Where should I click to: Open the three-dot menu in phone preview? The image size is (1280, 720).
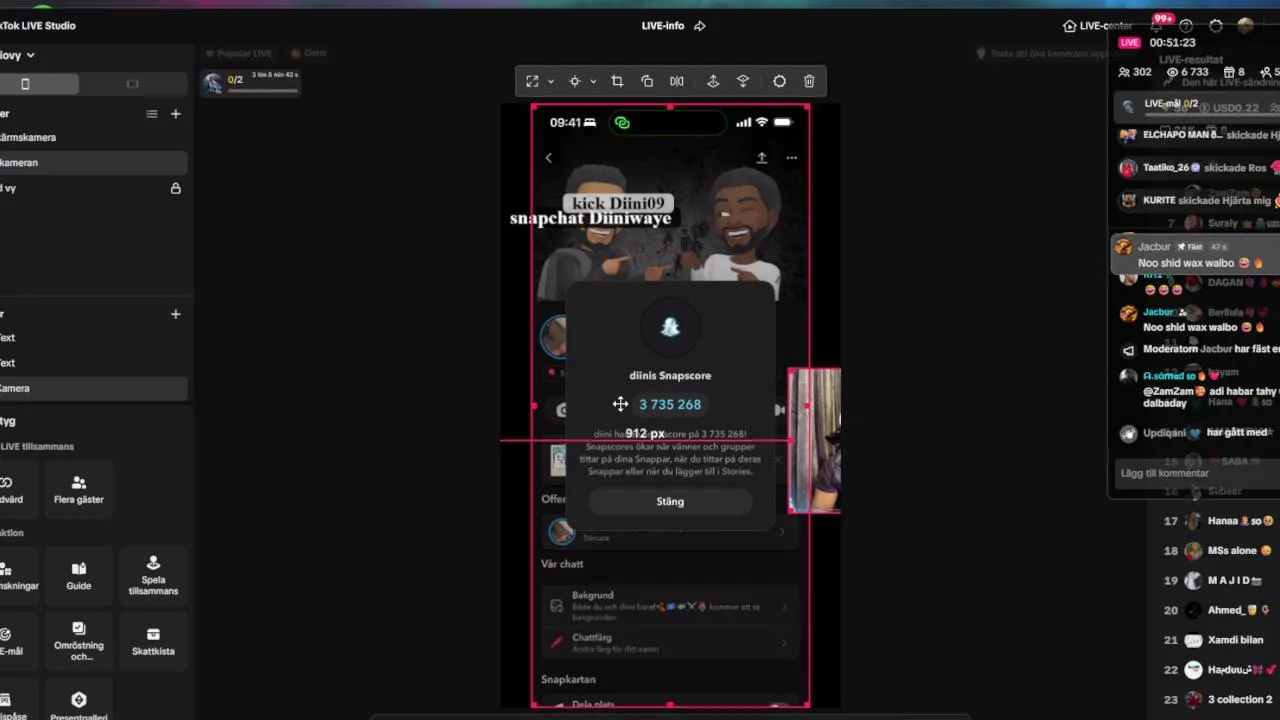[792, 158]
